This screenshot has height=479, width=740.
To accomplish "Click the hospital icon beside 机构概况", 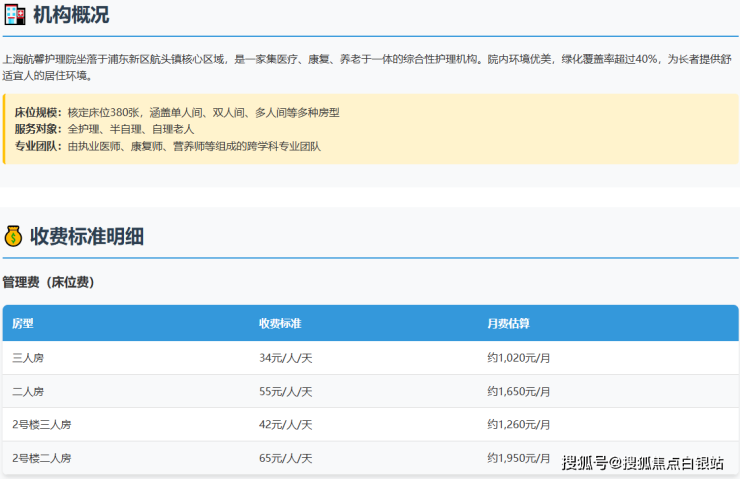I will (x=14, y=15).
